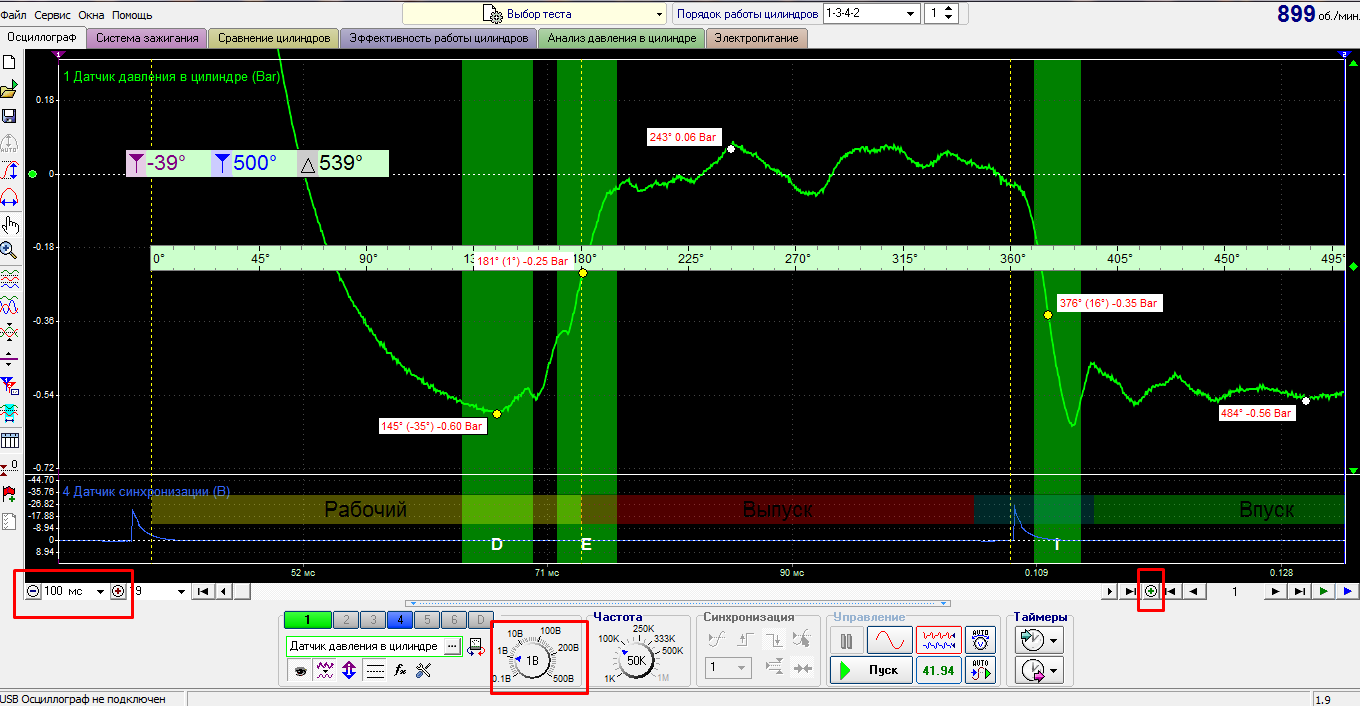Adjust the Частота knob set to 50K
Viewport: 1360px width, 706px height.
click(x=636, y=660)
